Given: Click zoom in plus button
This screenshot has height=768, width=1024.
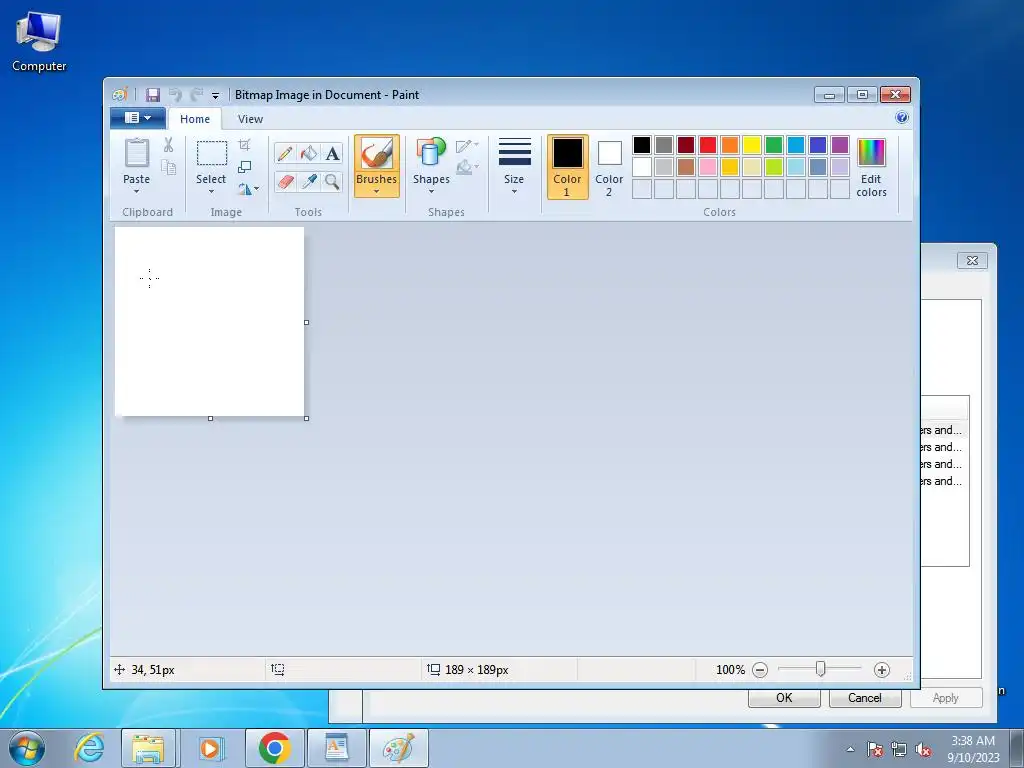Looking at the screenshot, I should click(x=882, y=669).
